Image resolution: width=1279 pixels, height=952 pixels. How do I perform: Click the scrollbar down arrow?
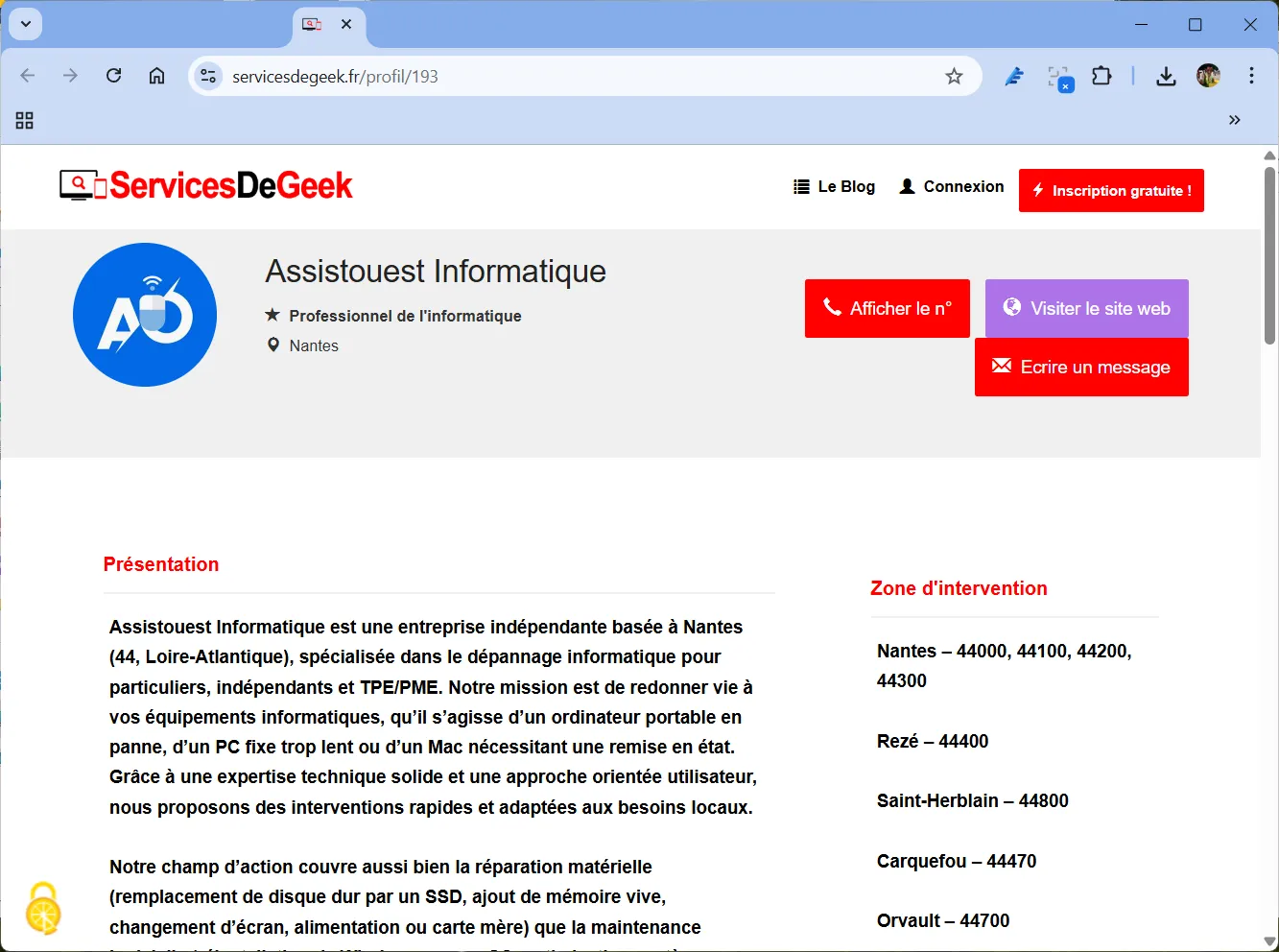click(x=1269, y=941)
